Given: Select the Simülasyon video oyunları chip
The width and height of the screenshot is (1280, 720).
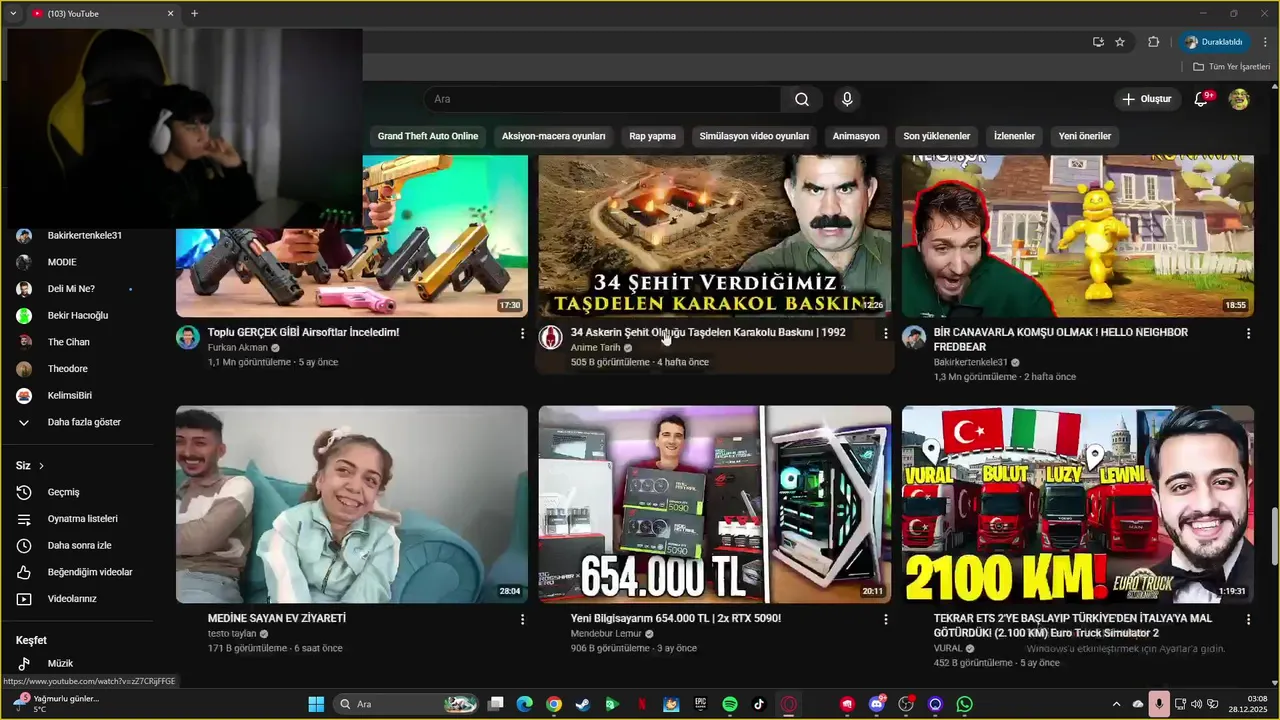Looking at the screenshot, I should (754, 136).
